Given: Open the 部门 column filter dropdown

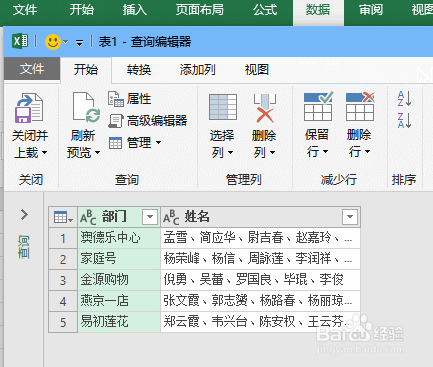Looking at the screenshot, I should point(150,217).
